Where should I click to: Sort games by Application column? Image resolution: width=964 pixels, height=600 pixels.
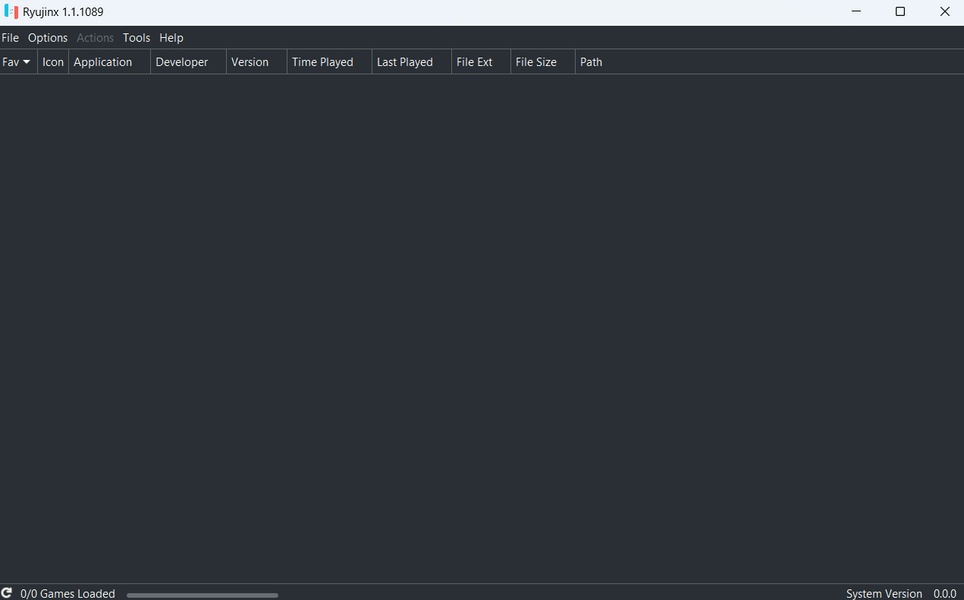[x=109, y=61]
